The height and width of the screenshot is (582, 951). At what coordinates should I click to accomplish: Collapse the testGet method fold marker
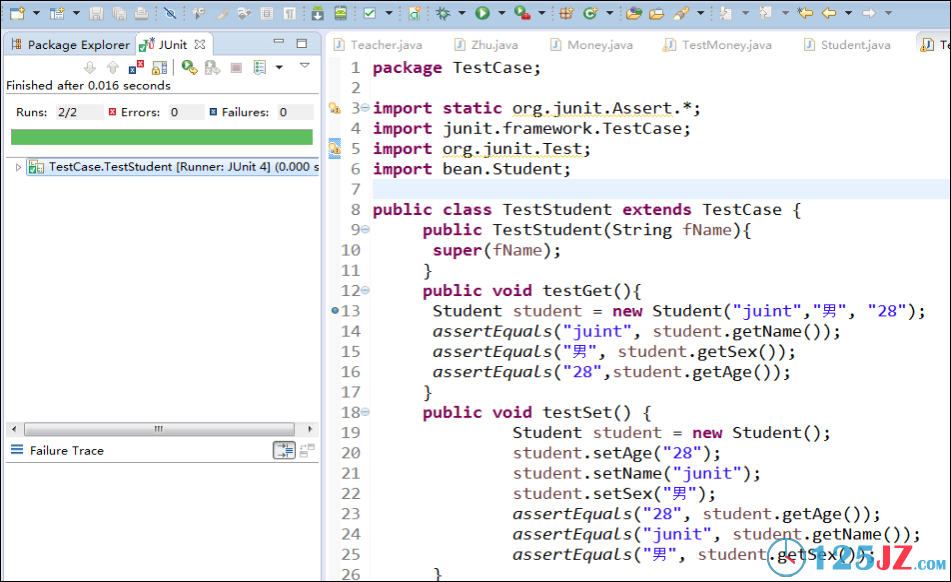(x=365, y=290)
